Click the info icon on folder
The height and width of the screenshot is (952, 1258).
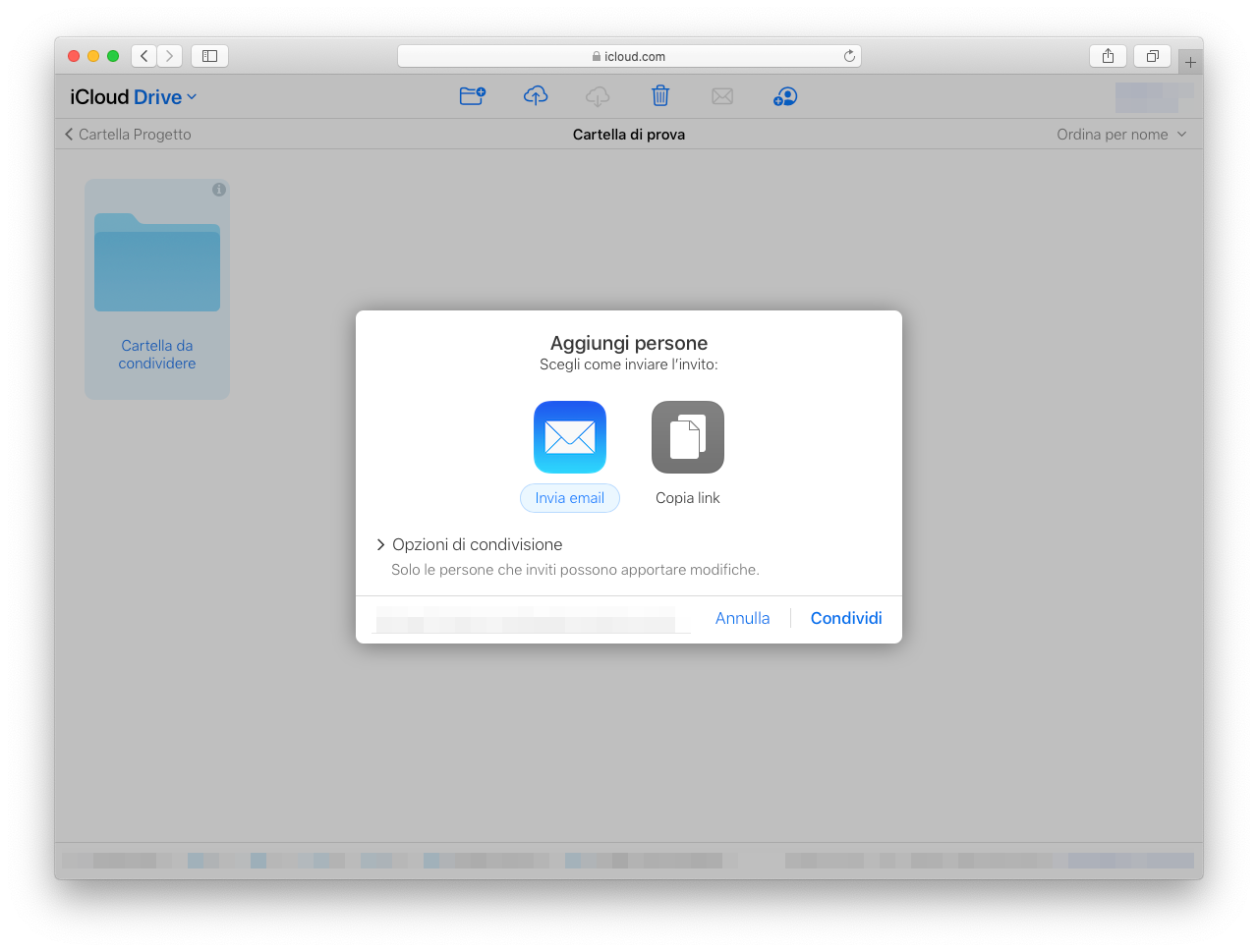[x=219, y=190]
